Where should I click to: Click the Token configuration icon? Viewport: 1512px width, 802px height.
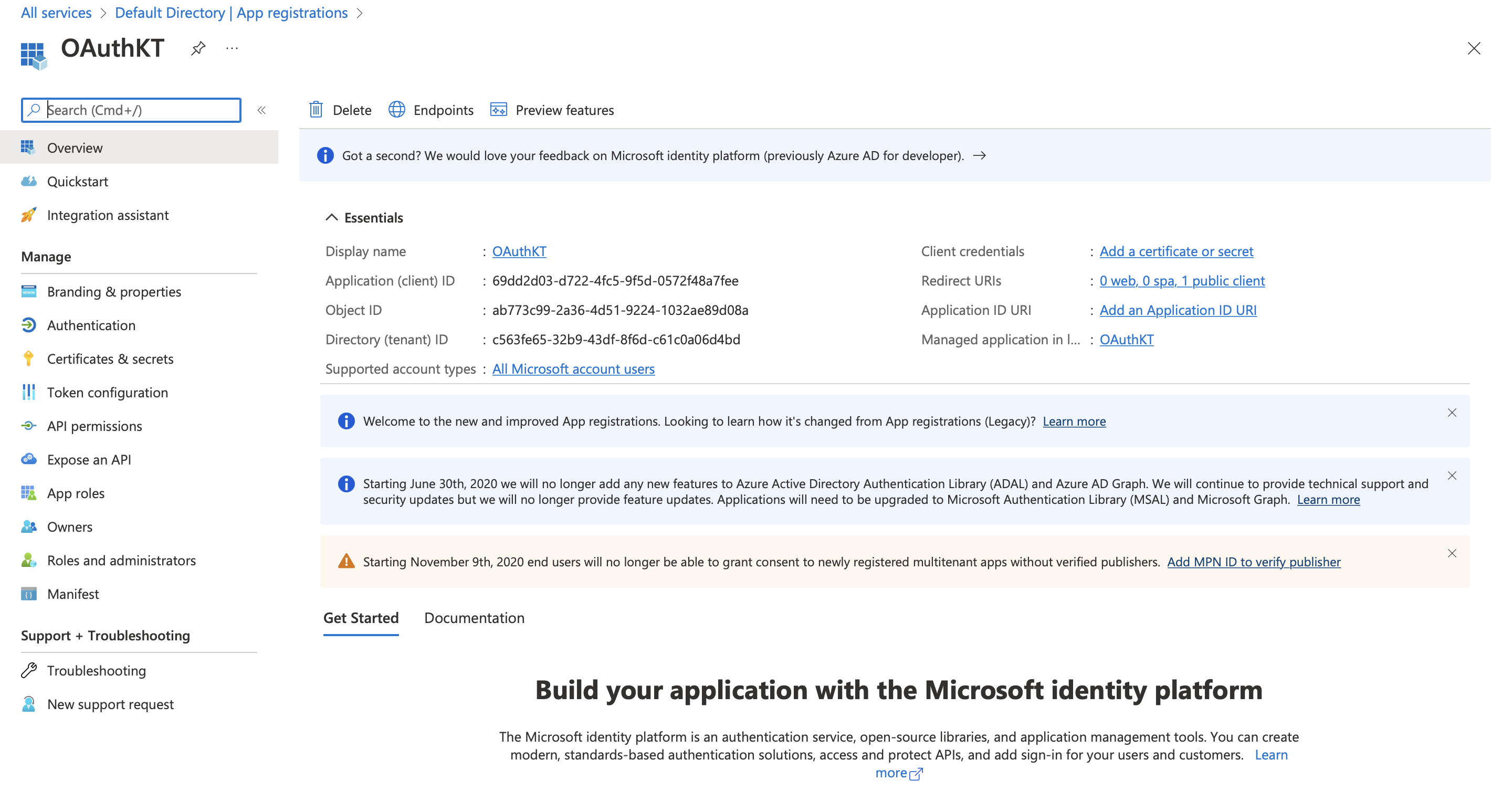click(28, 393)
